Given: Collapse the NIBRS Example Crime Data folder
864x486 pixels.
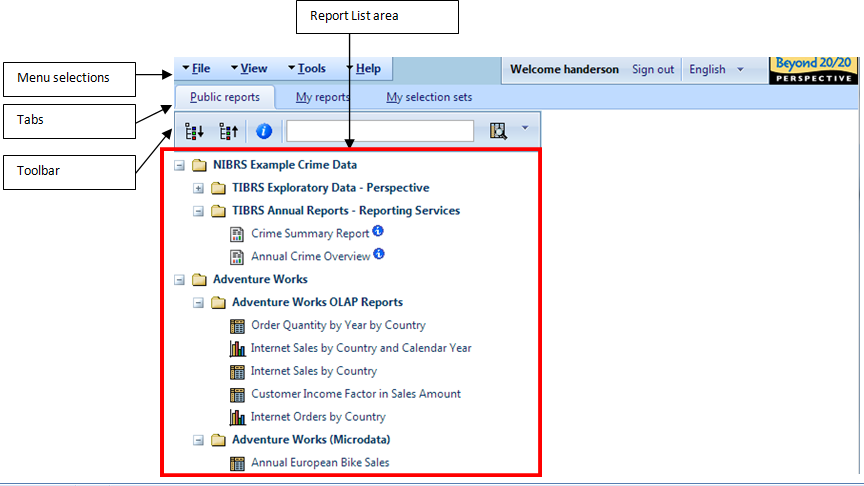Looking at the screenshot, I should pos(179,165).
